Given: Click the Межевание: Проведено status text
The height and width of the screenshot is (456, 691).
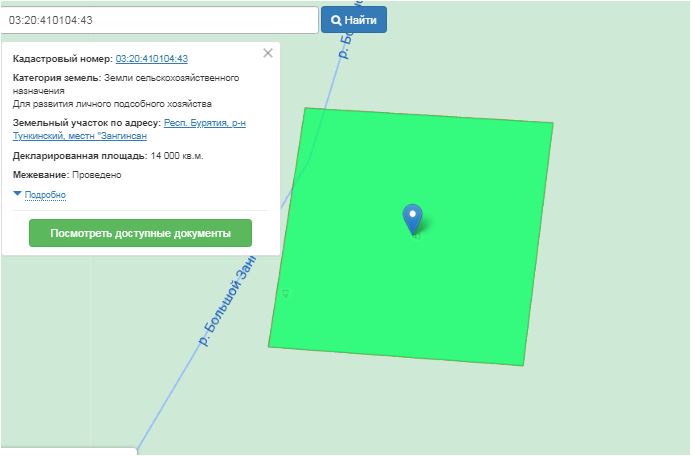Looking at the screenshot, I should [67, 175].
